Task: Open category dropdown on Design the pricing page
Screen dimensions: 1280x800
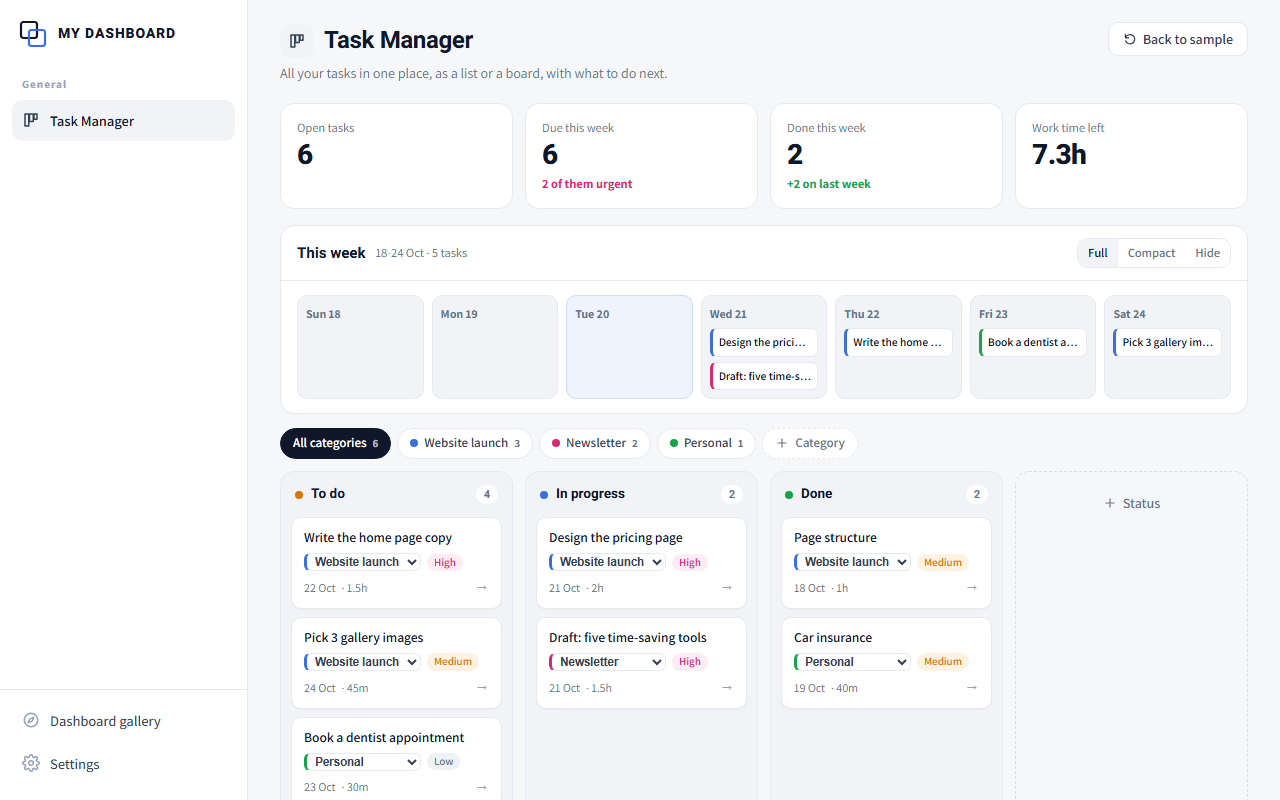Action: click(x=607, y=562)
